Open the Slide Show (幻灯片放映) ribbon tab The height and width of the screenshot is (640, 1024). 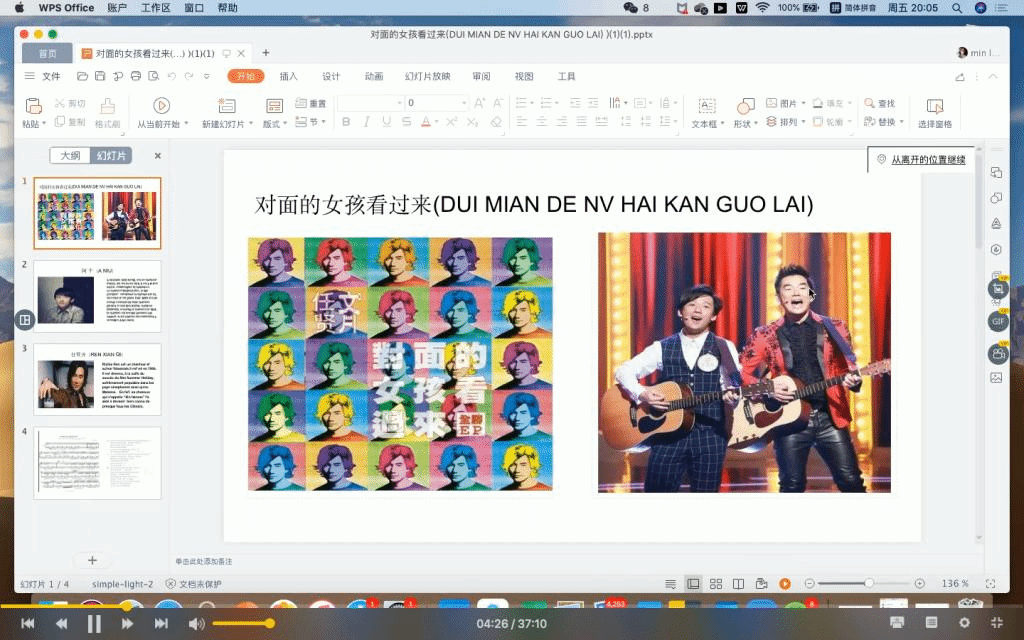428,76
